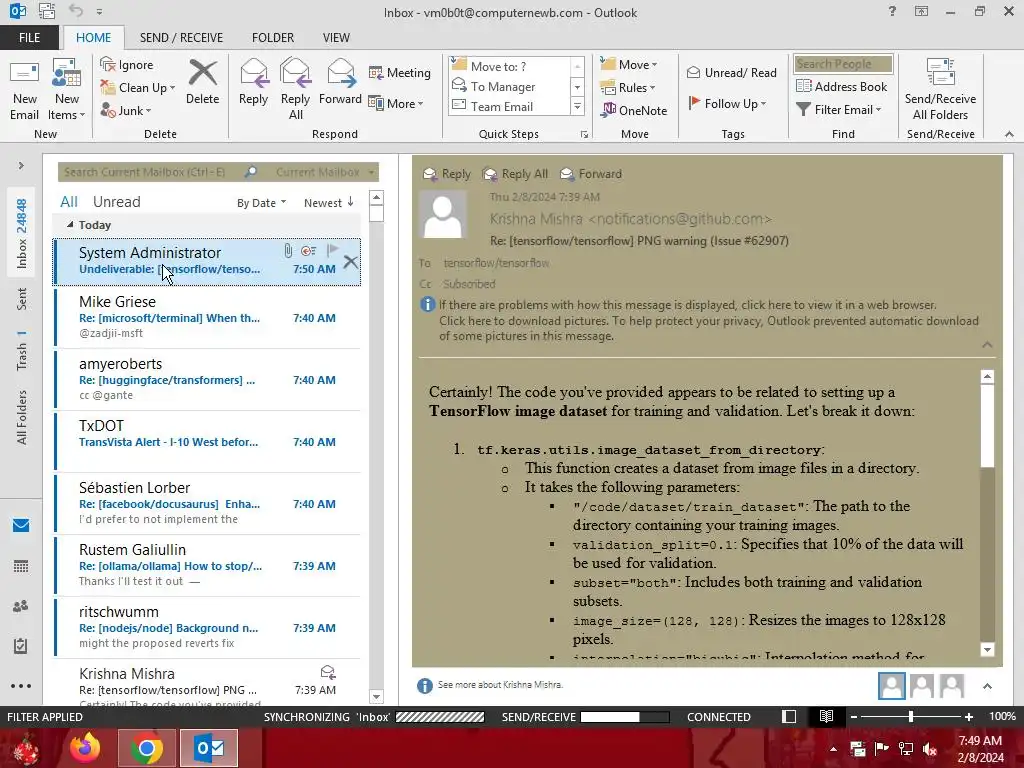Toggle Newest sort order
This screenshot has height=768, width=1024.
[328, 203]
